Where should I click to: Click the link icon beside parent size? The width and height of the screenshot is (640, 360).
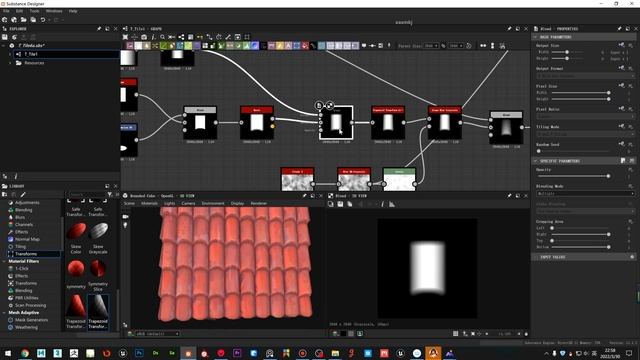[x=443, y=46]
